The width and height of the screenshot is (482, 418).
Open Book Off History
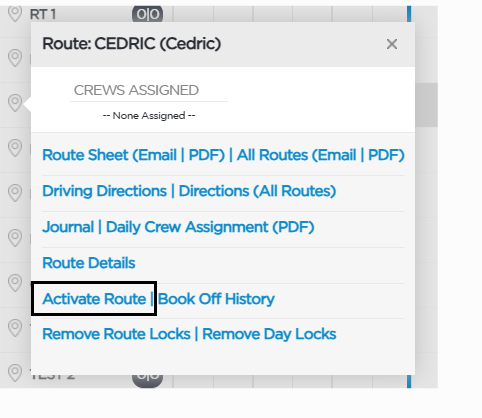coord(216,299)
